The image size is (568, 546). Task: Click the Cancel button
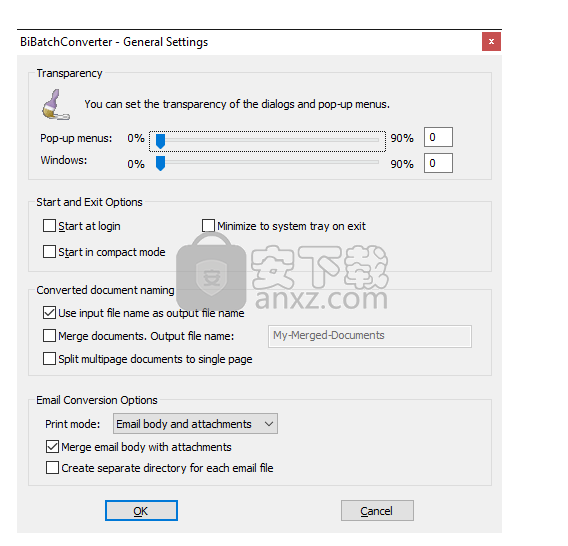point(377,510)
